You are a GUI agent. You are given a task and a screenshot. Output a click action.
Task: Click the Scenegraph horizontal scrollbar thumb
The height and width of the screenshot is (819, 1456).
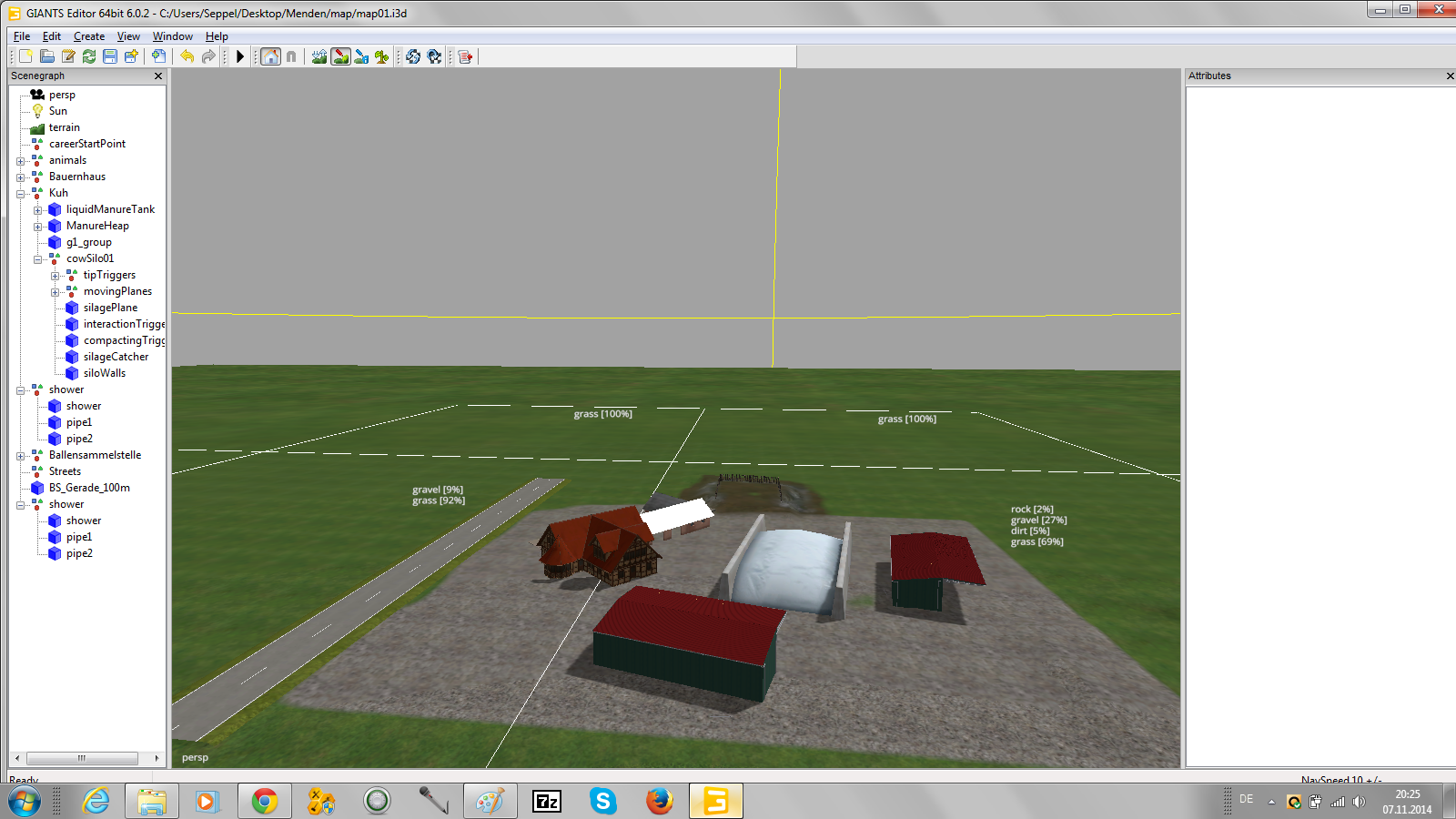82,758
